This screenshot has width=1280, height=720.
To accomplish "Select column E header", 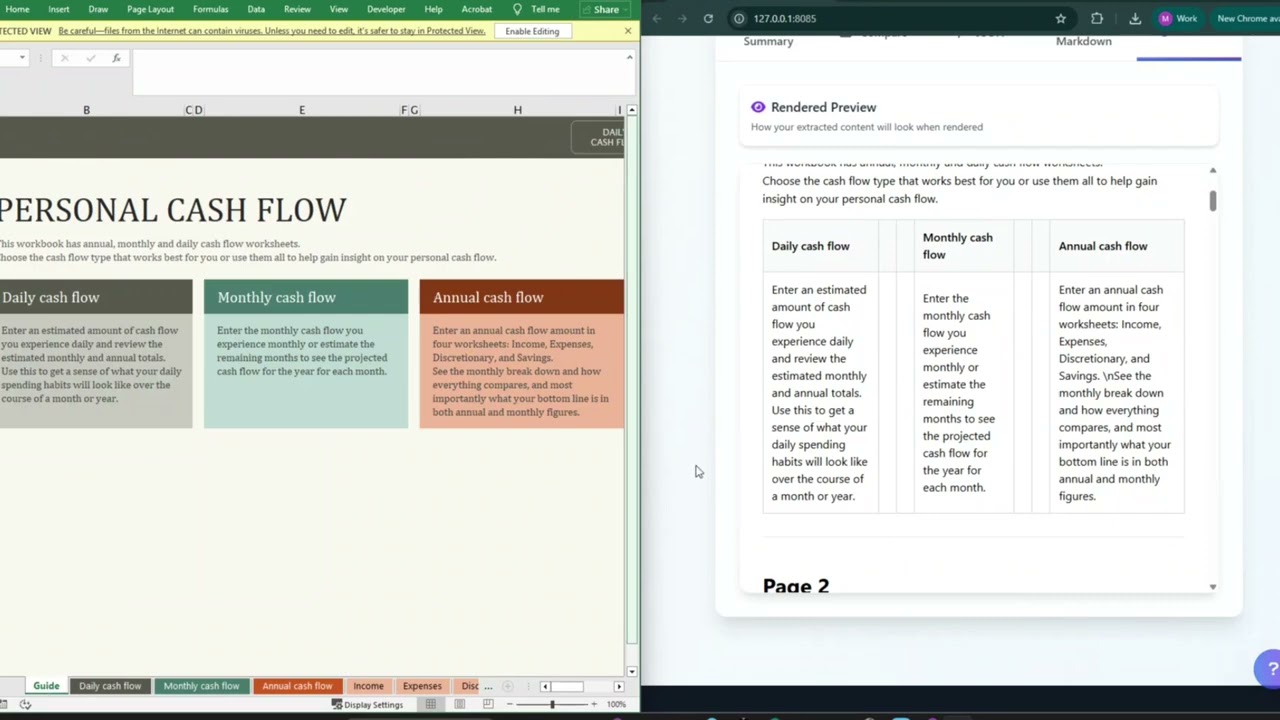I will [302, 110].
